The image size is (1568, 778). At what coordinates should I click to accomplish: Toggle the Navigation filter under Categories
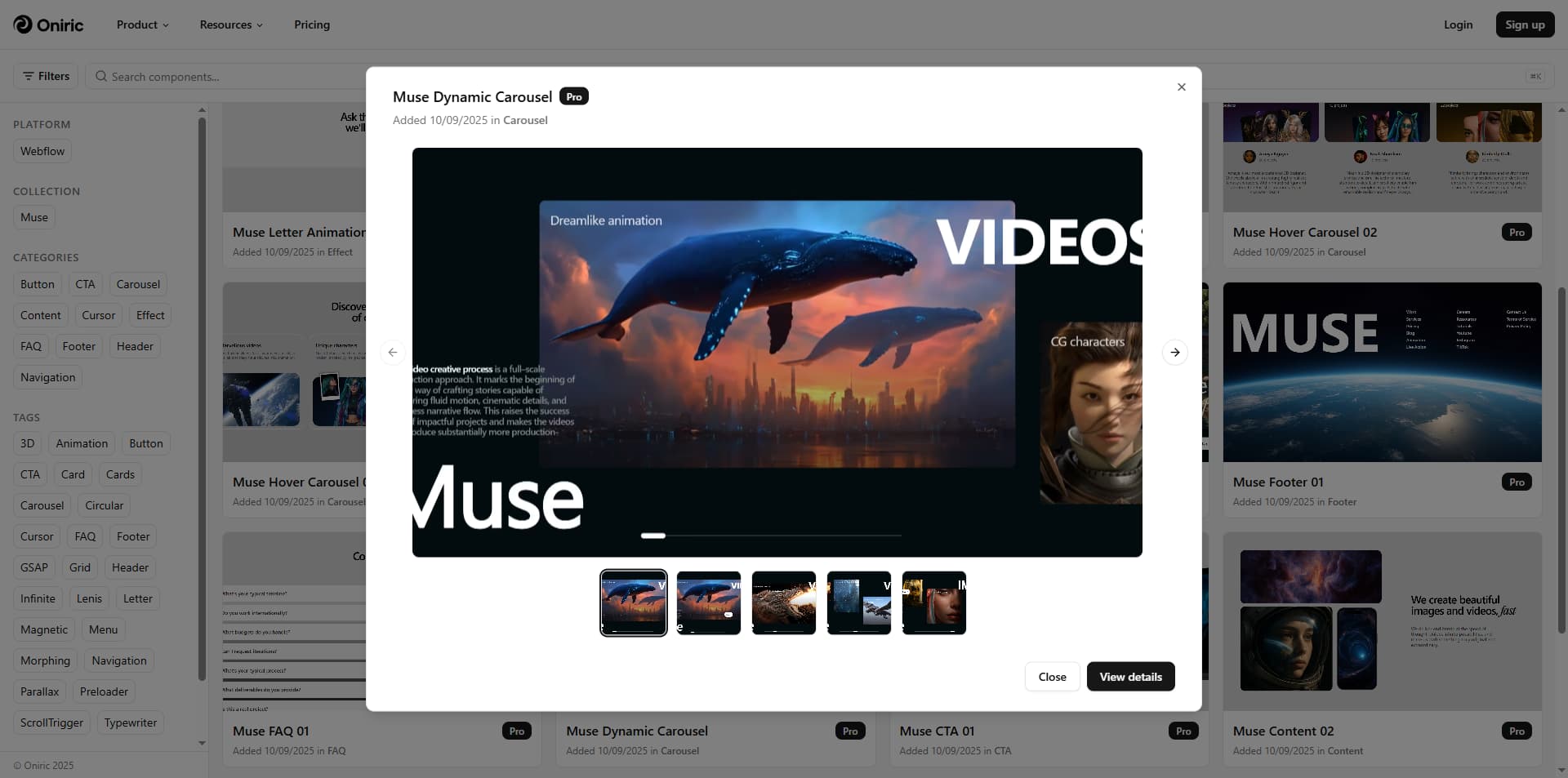pyautogui.click(x=47, y=377)
